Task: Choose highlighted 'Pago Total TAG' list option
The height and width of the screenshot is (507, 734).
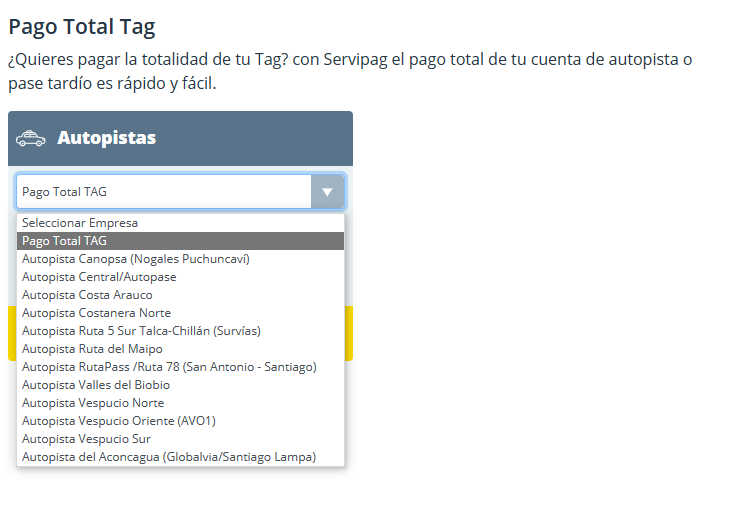Action: click(x=64, y=241)
